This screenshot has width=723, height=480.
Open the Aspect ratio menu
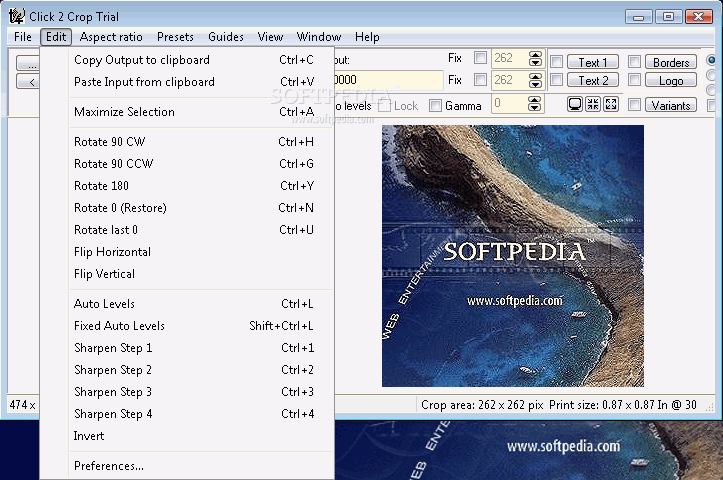coord(111,37)
